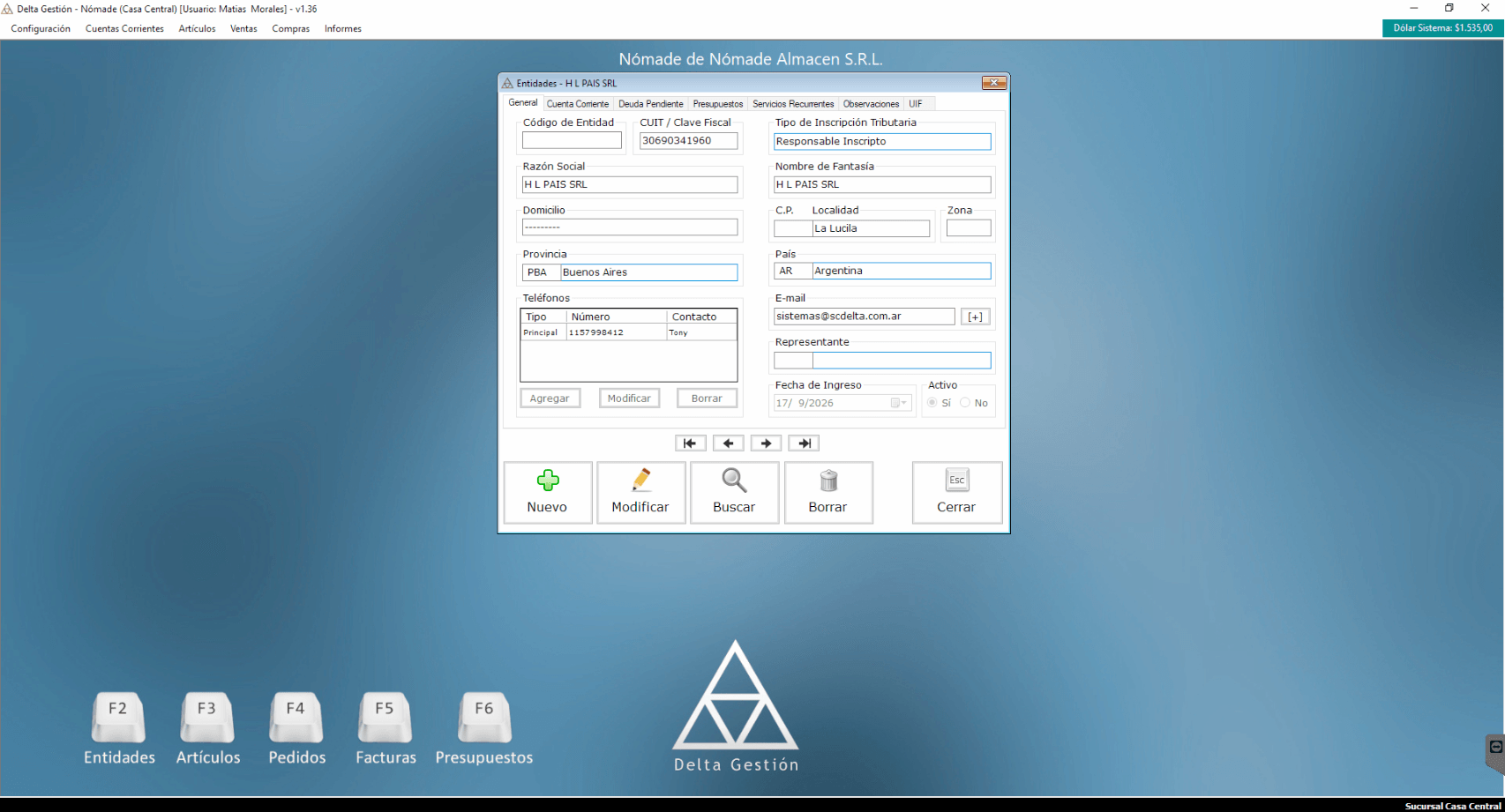Click the Tipo column header
Screen dimensions: 1505x812
point(543,317)
